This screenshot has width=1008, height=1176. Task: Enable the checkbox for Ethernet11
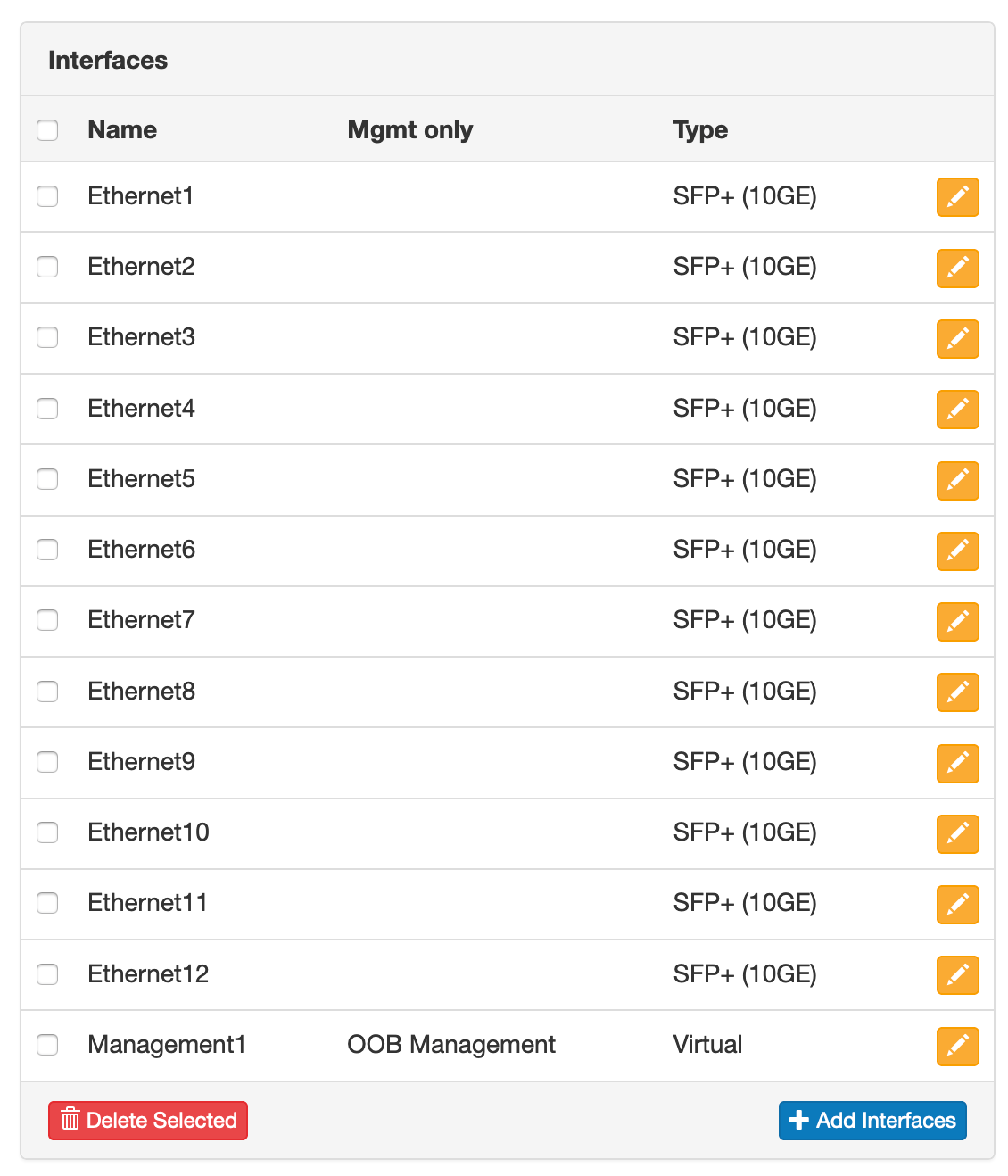click(47, 903)
